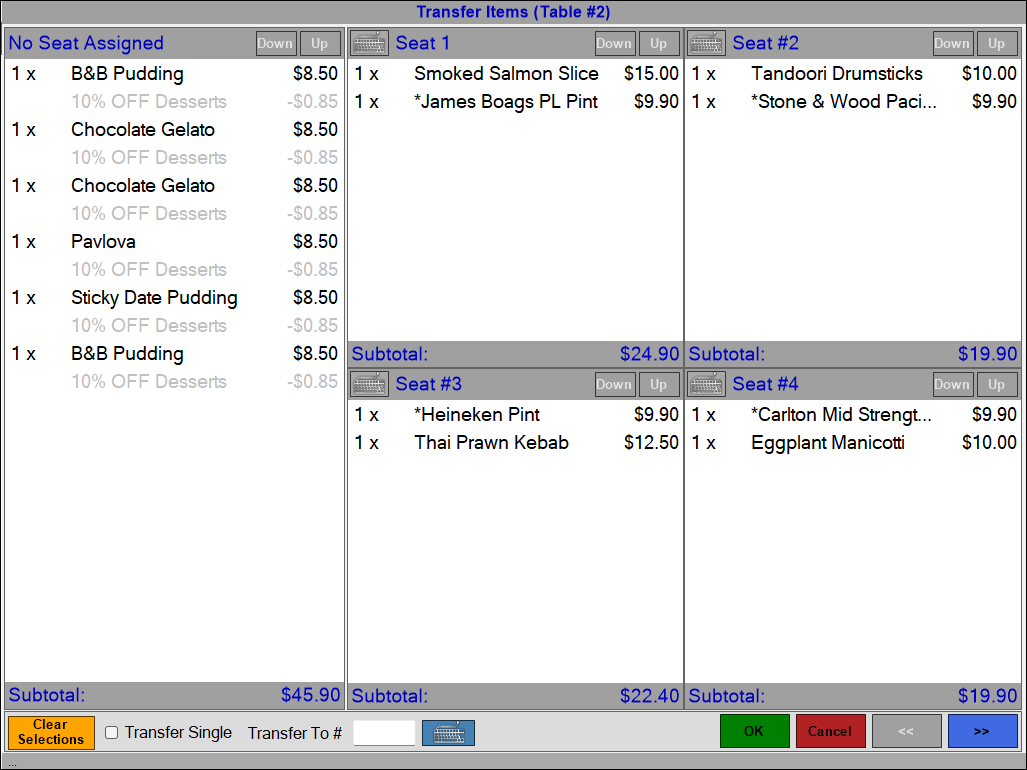Click the Seat 1 header title
This screenshot has width=1027, height=770.
pyautogui.click(x=422, y=43)
